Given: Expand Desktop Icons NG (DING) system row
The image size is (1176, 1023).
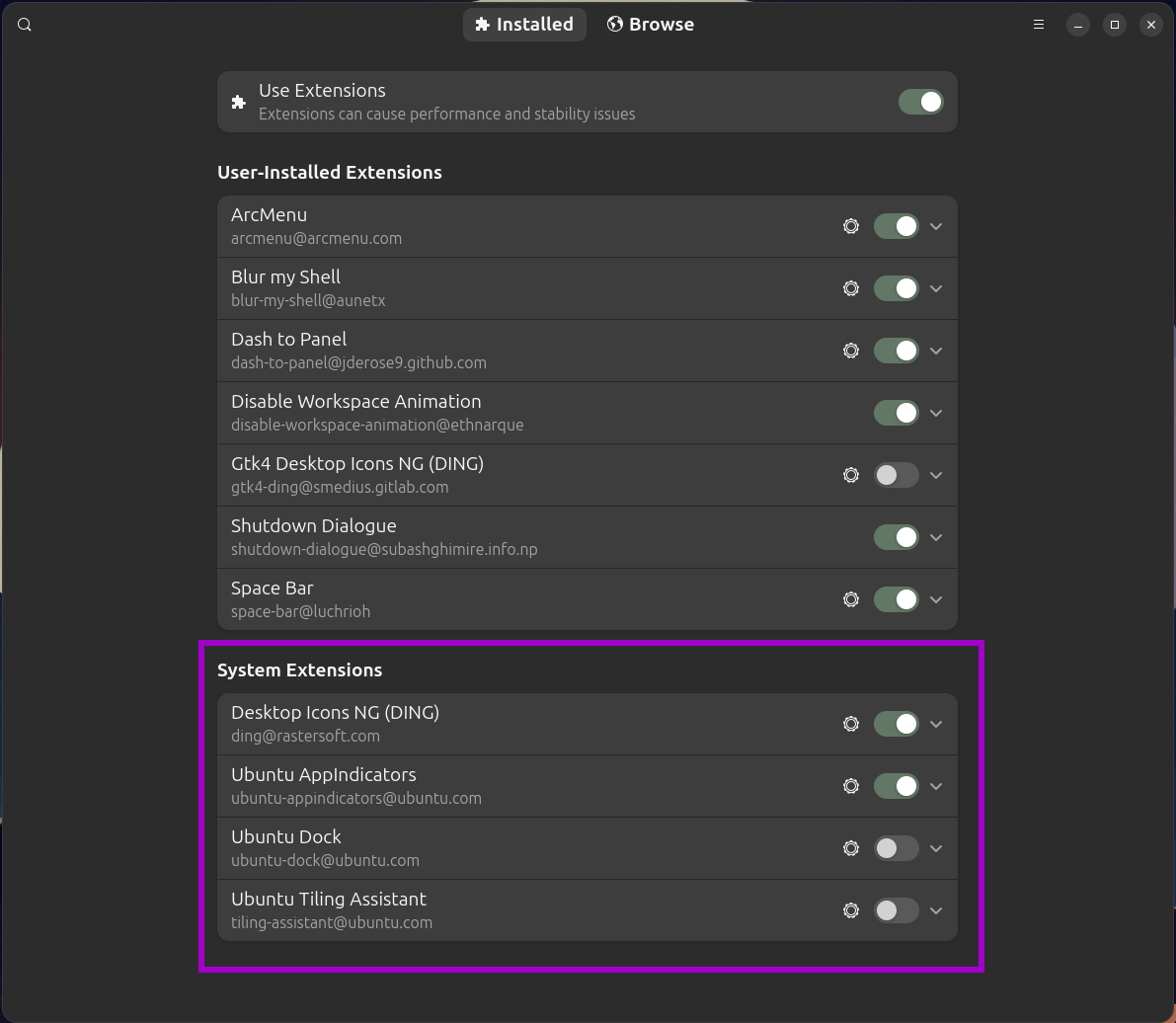Looking at the screenshot, I should point(936,724).
